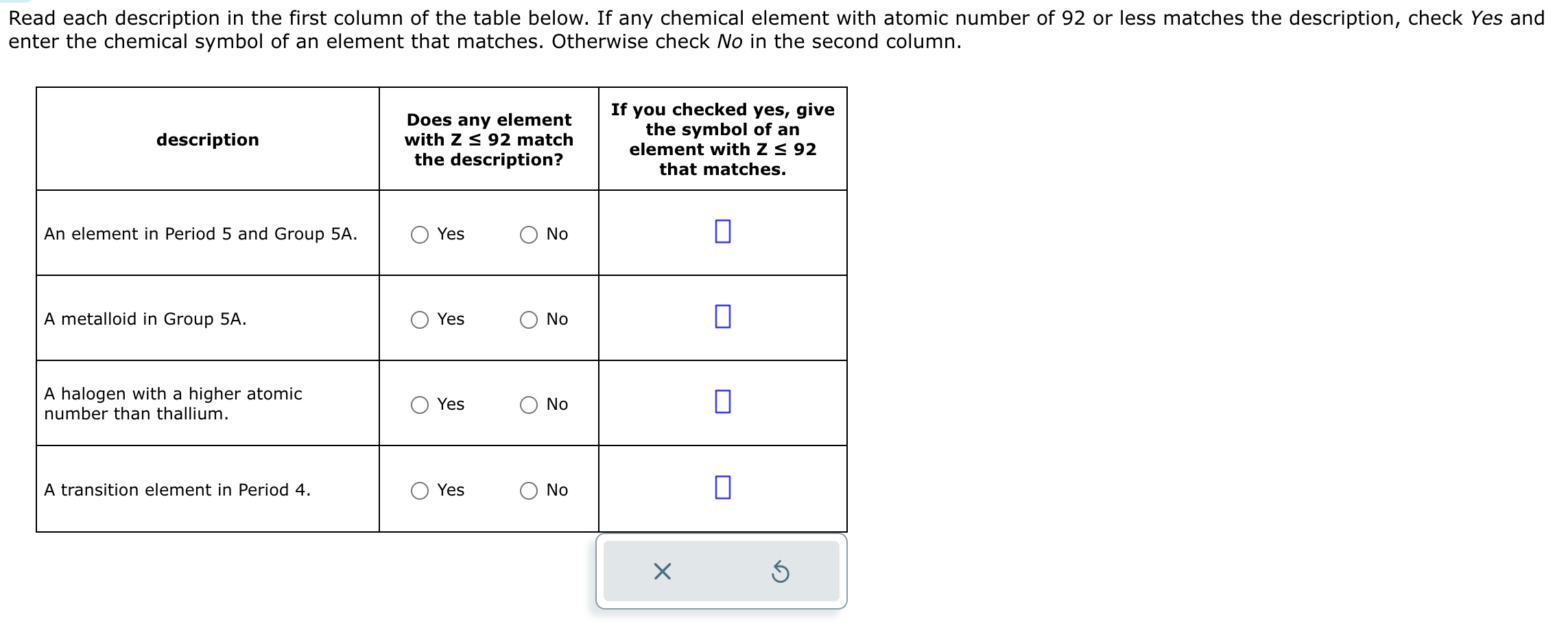The height and width of the screenshot is (637, 1568).
Task: Click the transition element description cell
Action: (x=177, y=489)
